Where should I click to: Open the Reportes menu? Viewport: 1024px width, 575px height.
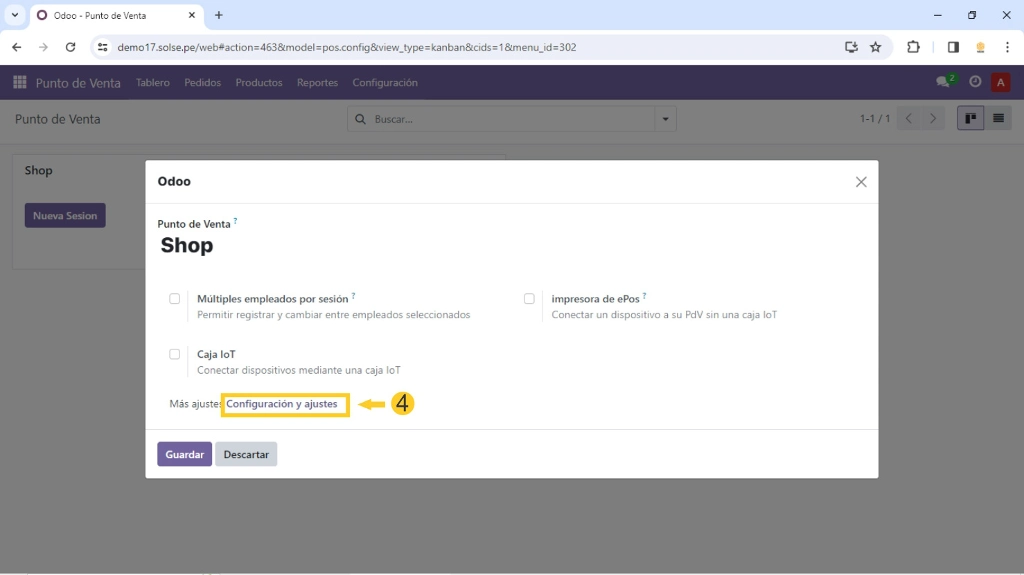click(x=317, y=82)
